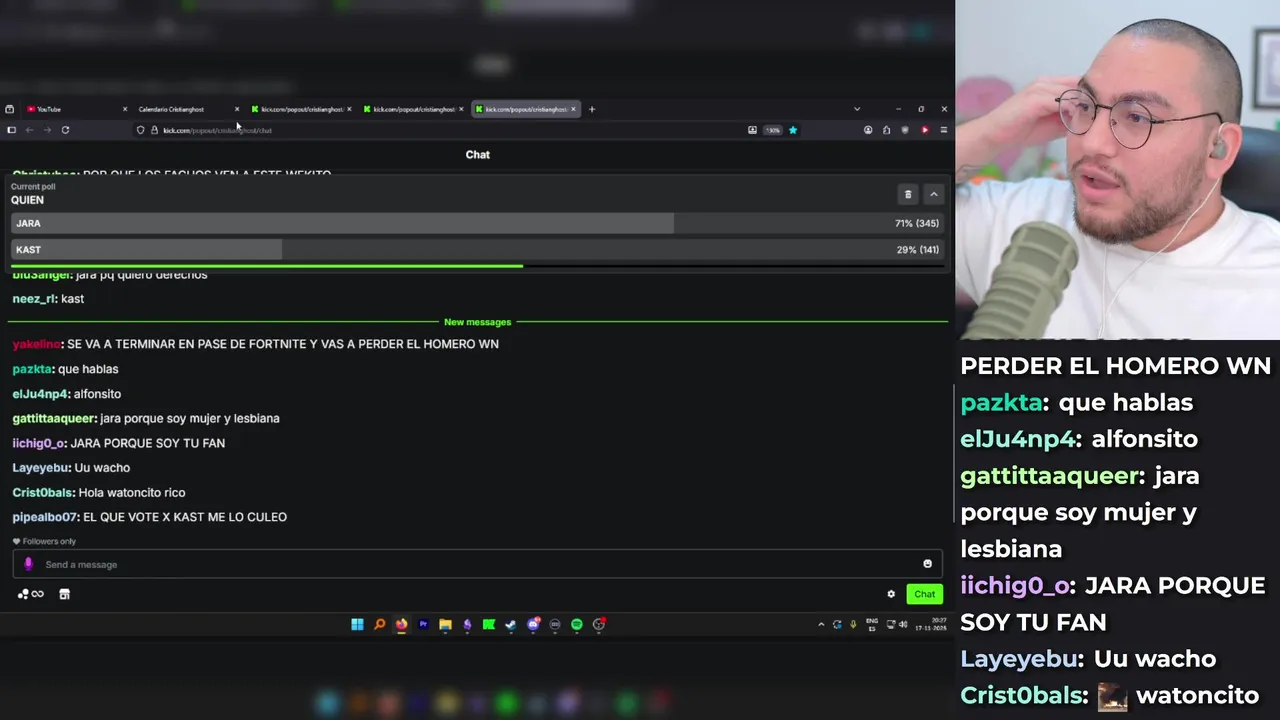Open the Windows Start menu

click(357, 624)
